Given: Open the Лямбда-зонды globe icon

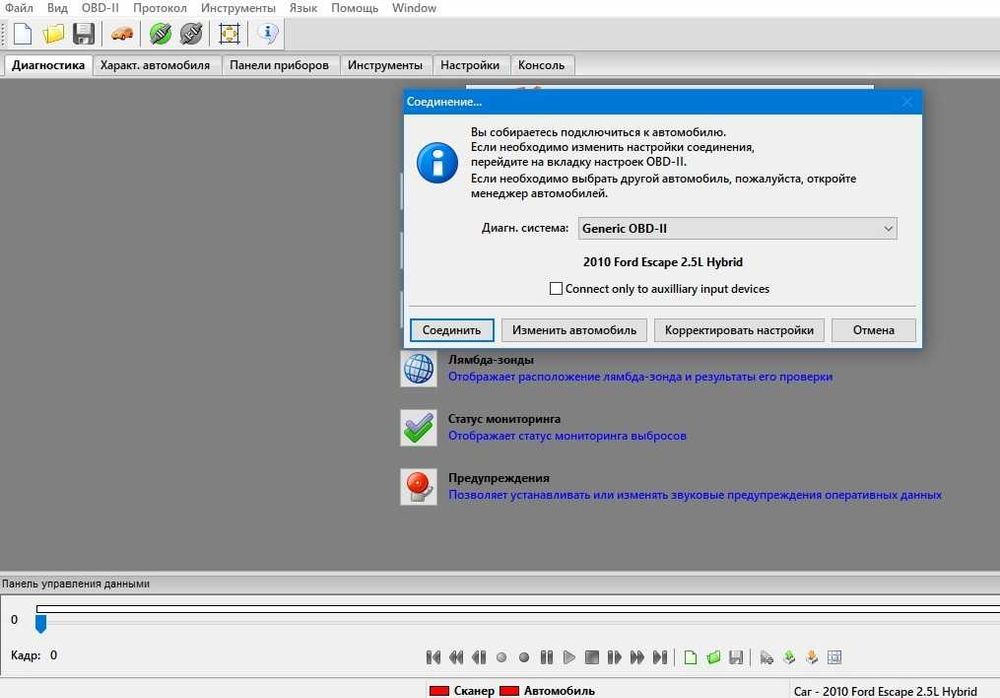Looking at the screenshot, I should [418, 368].
